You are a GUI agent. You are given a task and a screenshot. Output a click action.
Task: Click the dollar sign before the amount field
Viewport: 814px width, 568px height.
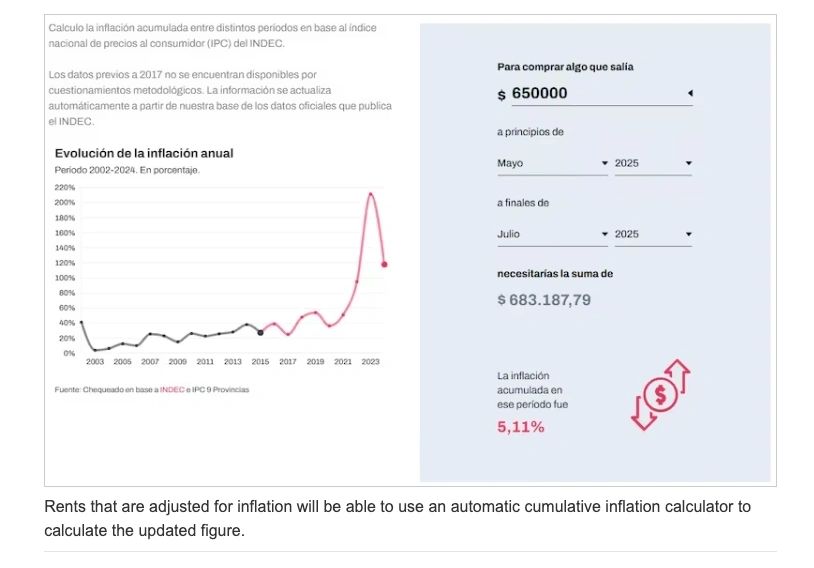click(x=502, y=95)
